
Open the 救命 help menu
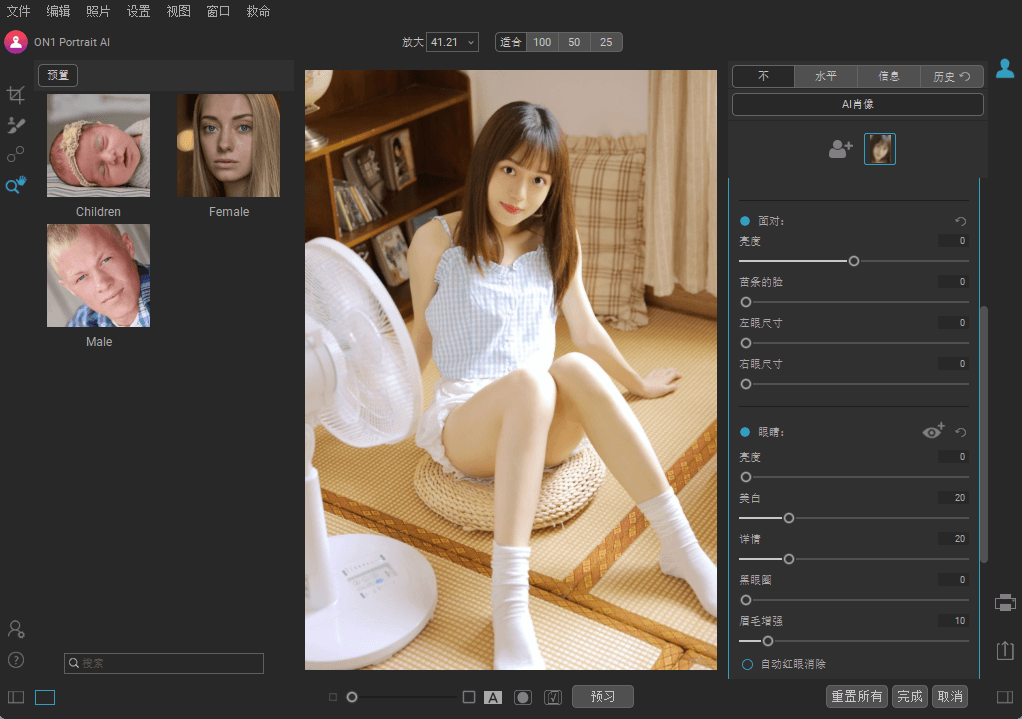[258, 11]
